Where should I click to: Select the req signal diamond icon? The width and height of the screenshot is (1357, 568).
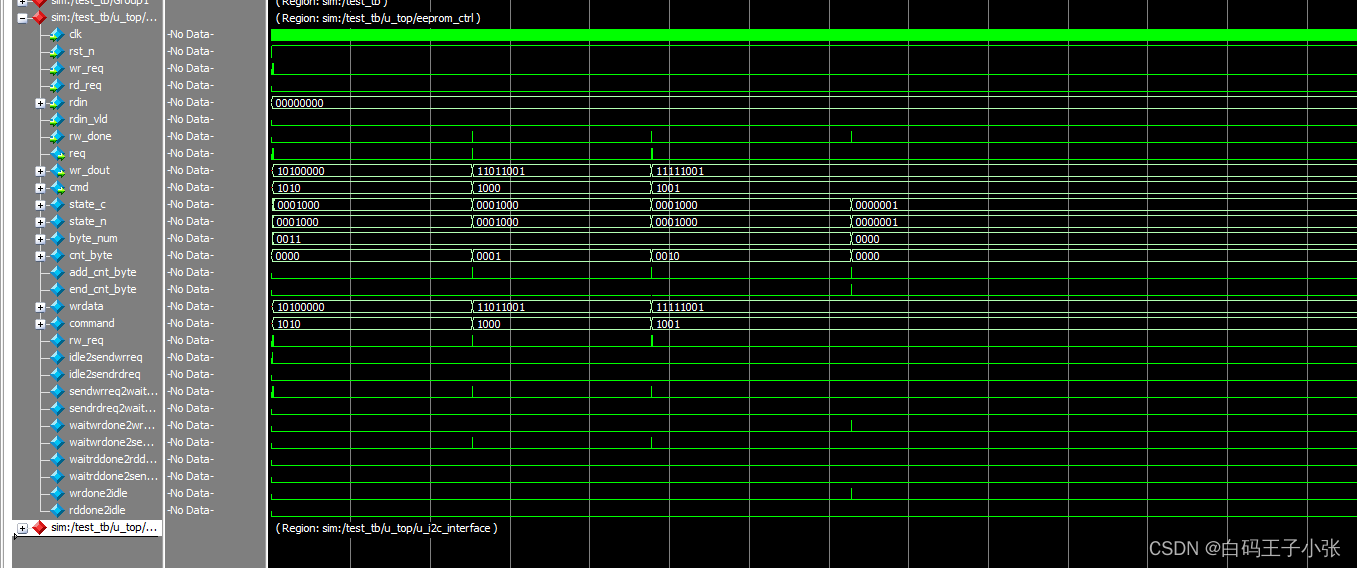pos(57,153)
